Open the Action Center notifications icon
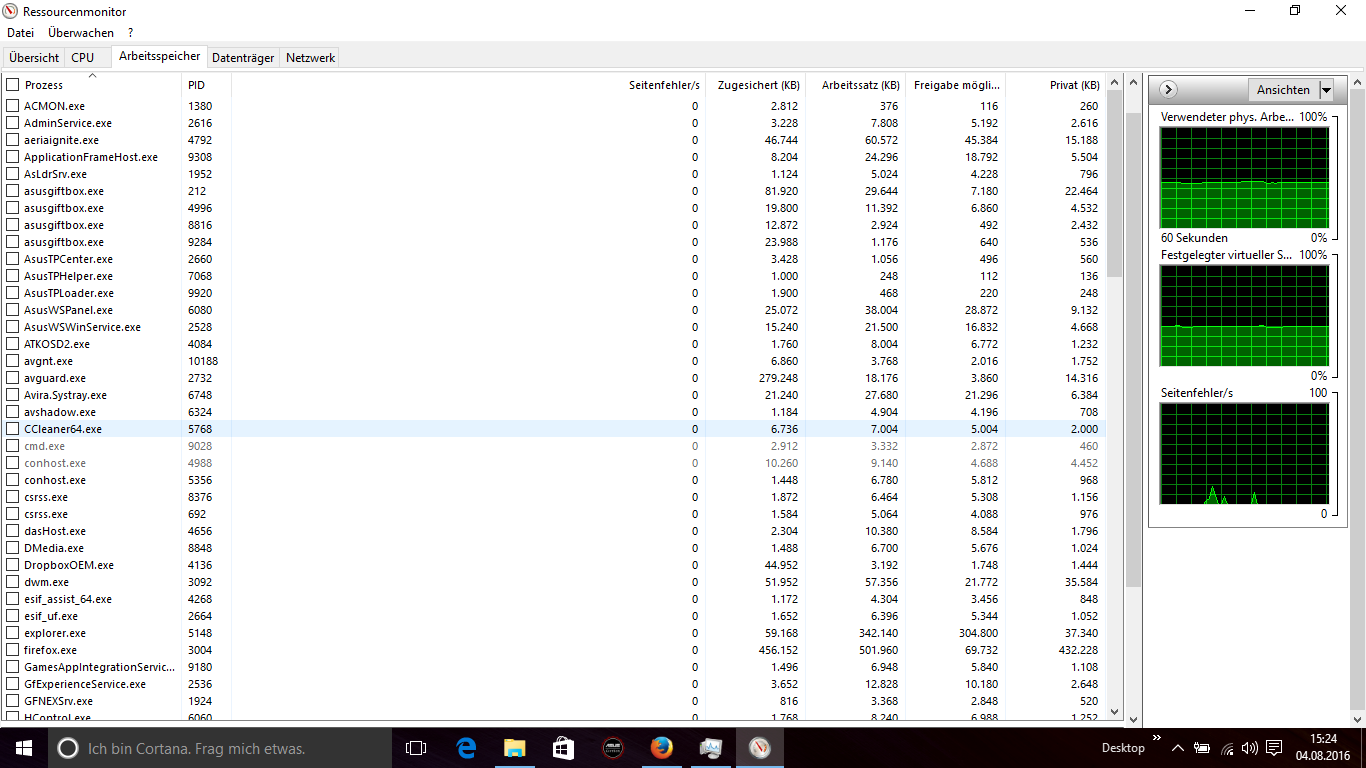 coord(1274,748)
